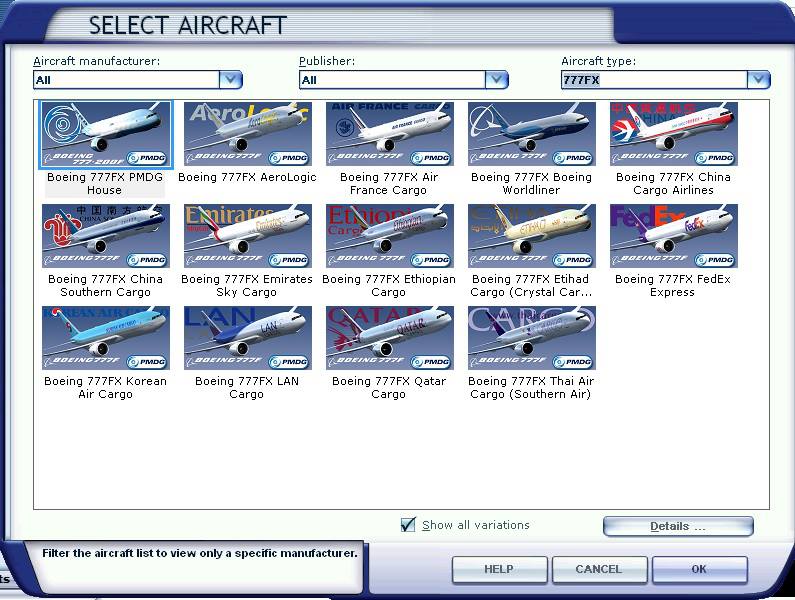Select the Thai Air Cargo thumbnail
The height and width of the screenshot is (600, 795).
pos(532,338)
